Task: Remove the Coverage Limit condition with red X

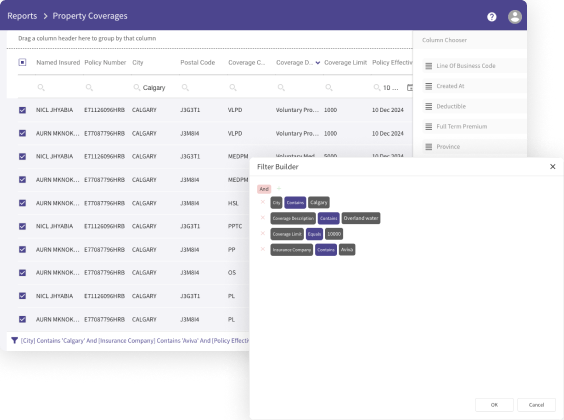Action: point(263,233)
